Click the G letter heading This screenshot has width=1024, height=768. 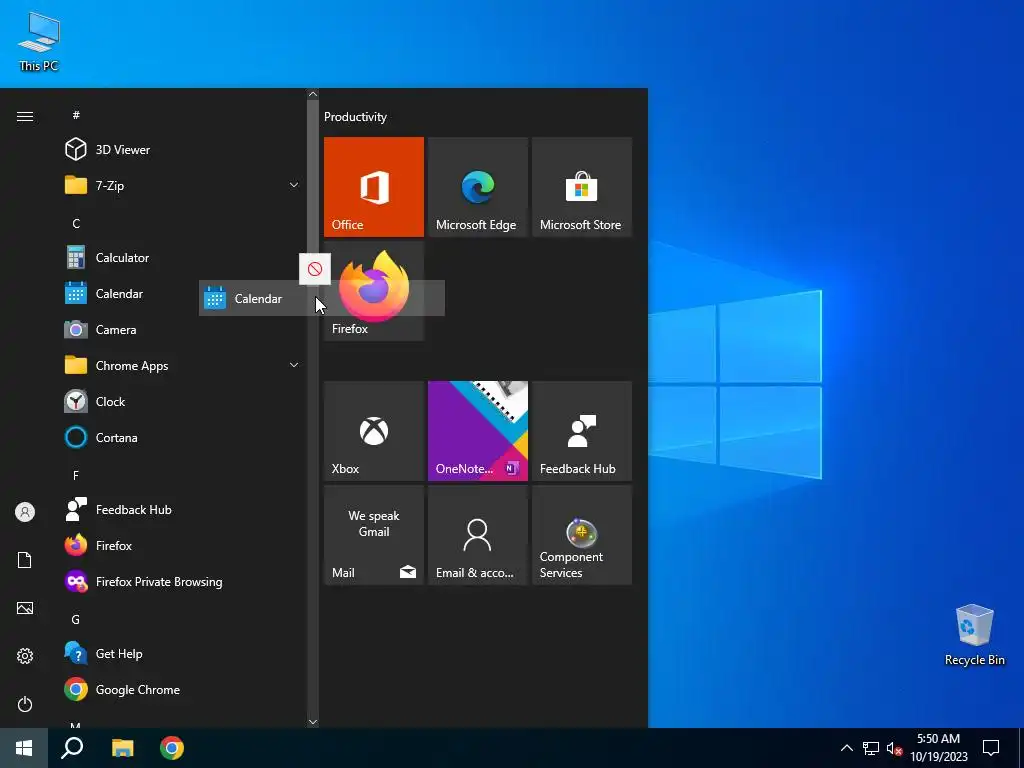click(x=76, y=619)
